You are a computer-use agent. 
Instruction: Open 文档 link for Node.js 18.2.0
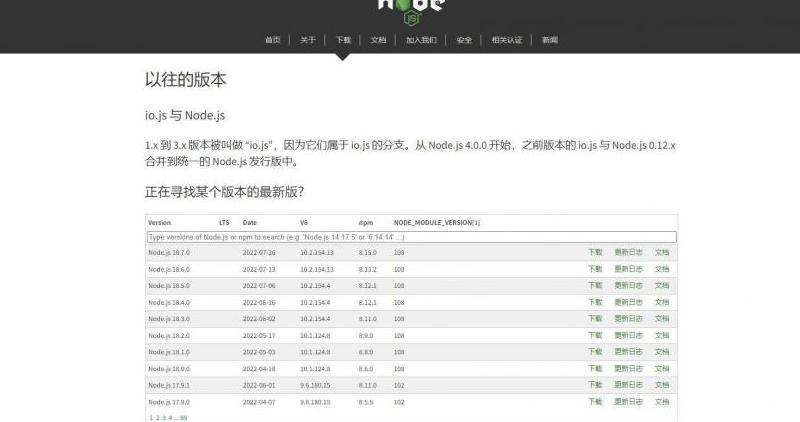click(x=662, y=335)
